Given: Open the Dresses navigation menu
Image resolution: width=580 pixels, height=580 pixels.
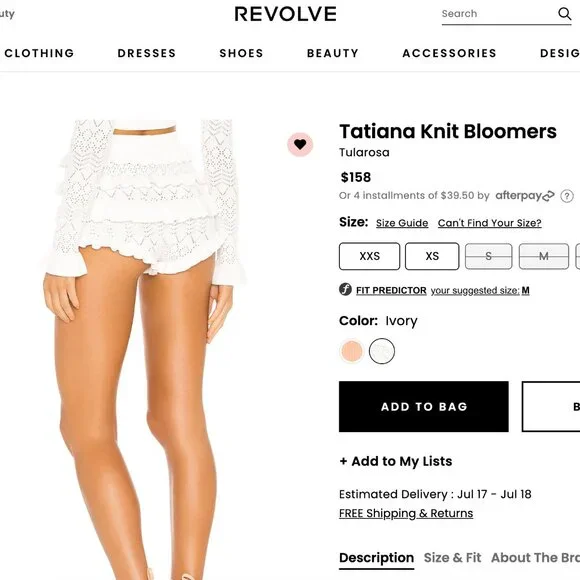Looking at the screenshot, I should (146, 53).
